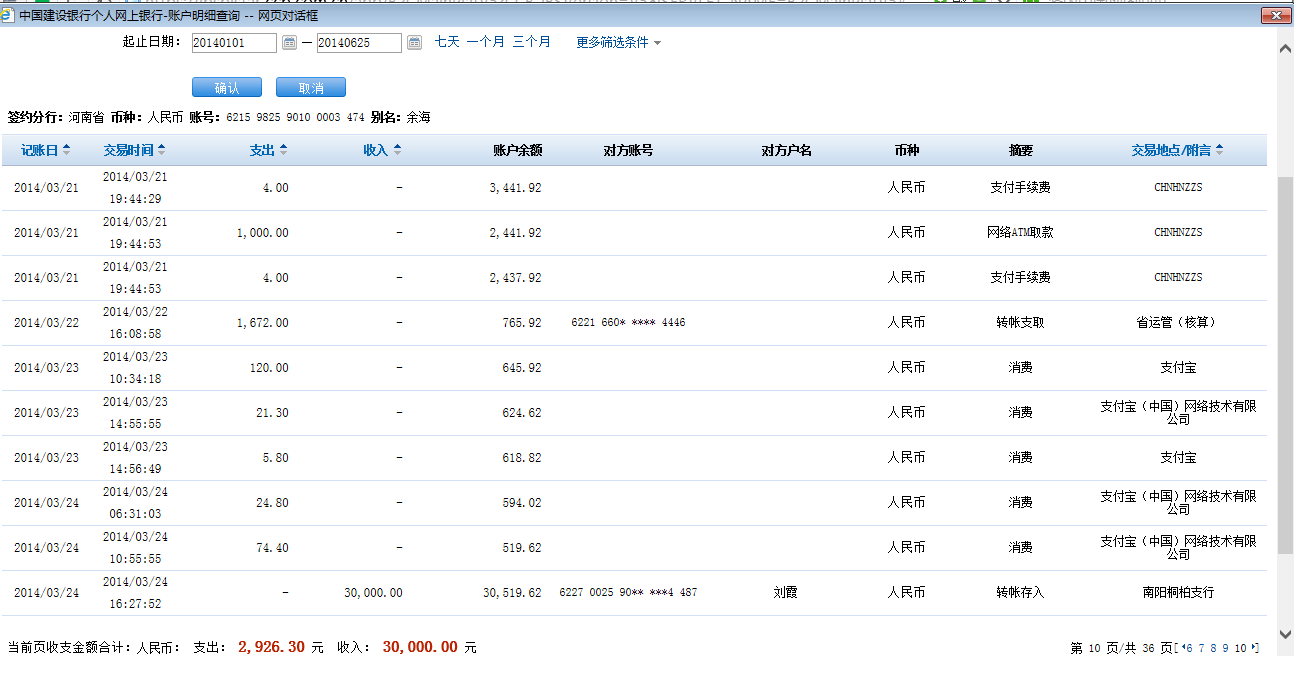Click the 确认 confirm button

pos(227,88)
